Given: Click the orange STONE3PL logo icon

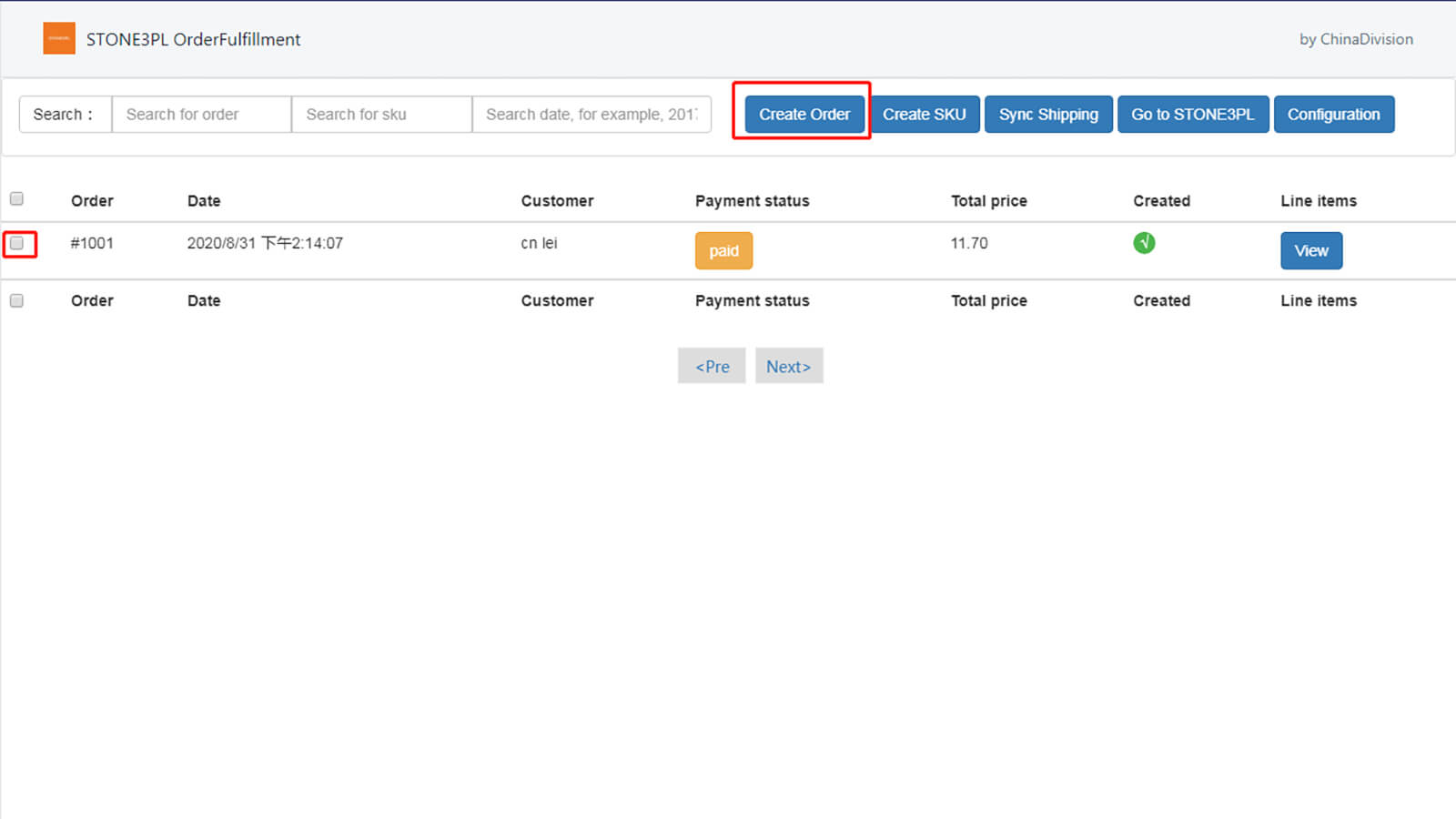Looking at the screenshot, I should point(59,38).
